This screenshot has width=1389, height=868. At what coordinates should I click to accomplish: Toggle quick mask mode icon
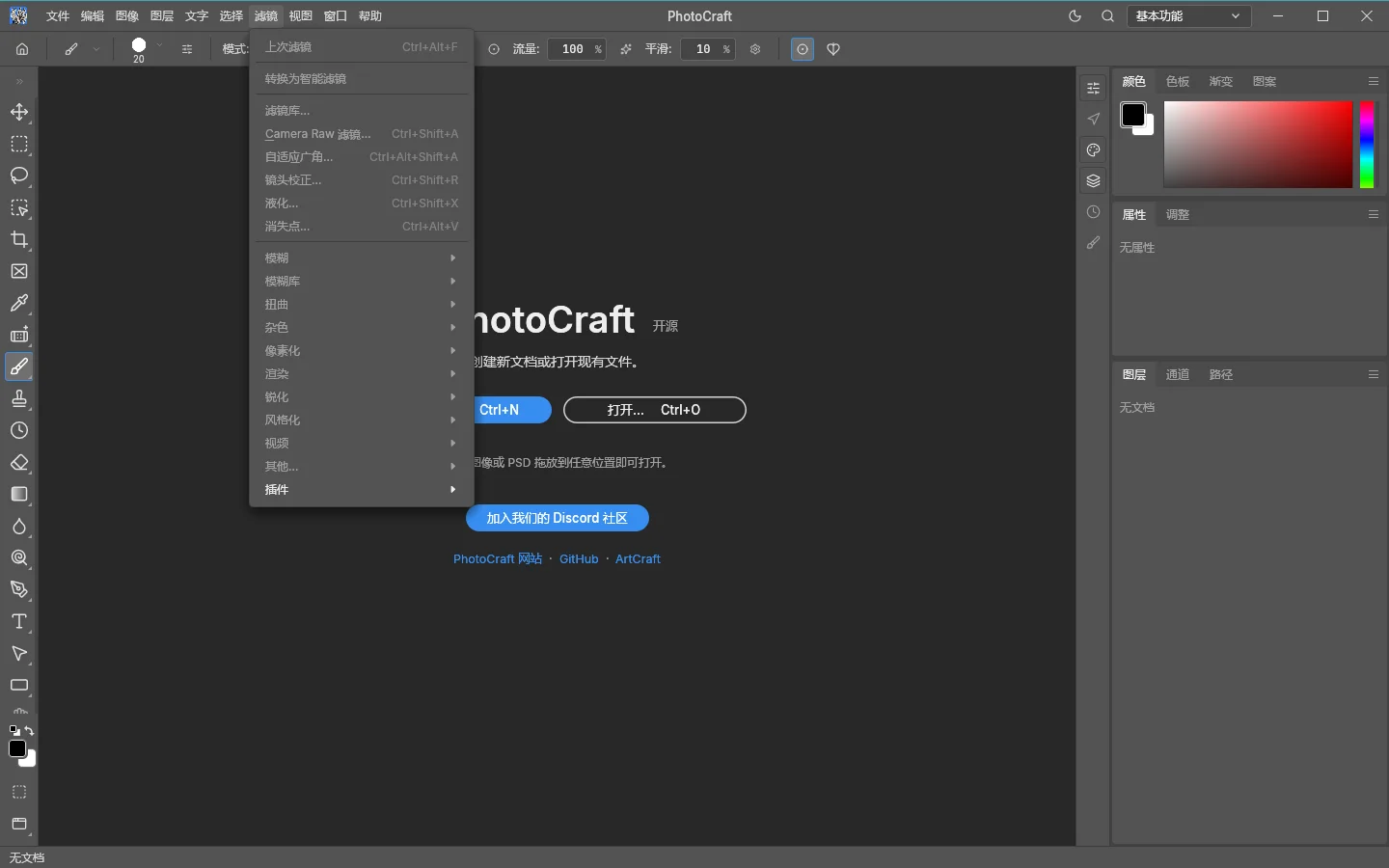click(x=18, y=792)
